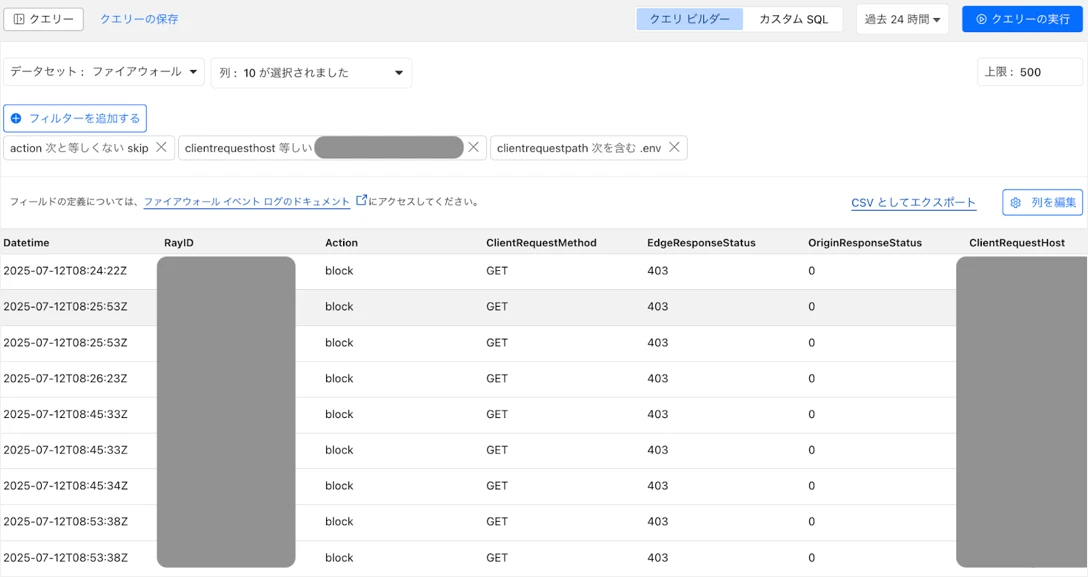Click the external link icon beside documentation
Viewport: 1088px width, 577px height.
361,201
